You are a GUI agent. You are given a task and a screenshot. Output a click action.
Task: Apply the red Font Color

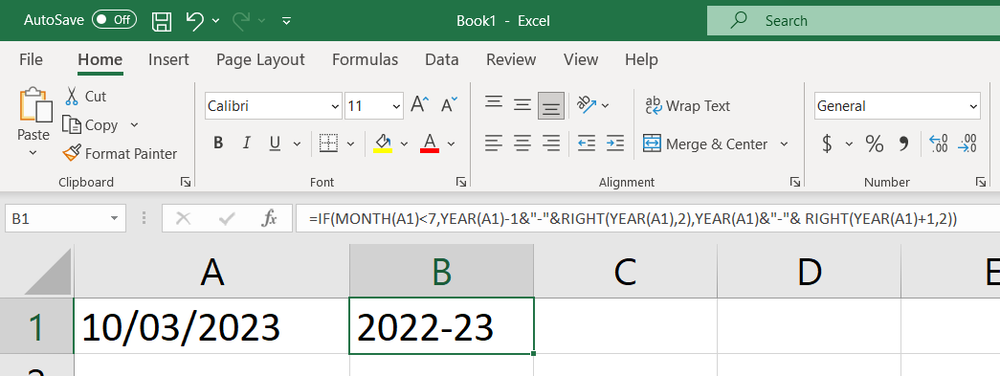[x=430, y=143]
